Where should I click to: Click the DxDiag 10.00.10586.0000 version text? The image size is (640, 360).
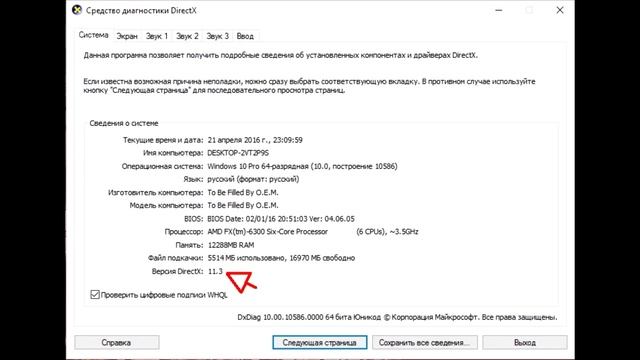point(397,317)
